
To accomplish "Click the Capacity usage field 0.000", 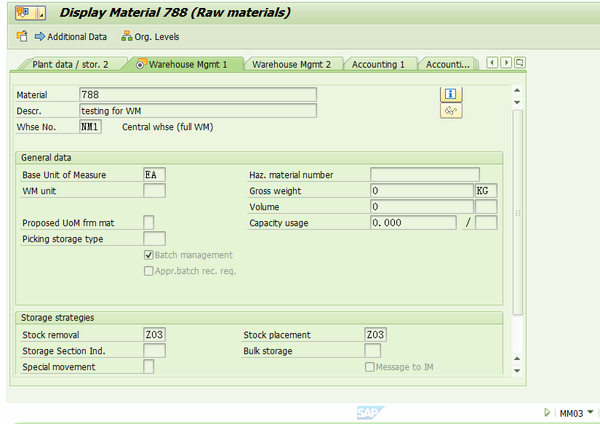I will 413,222.
